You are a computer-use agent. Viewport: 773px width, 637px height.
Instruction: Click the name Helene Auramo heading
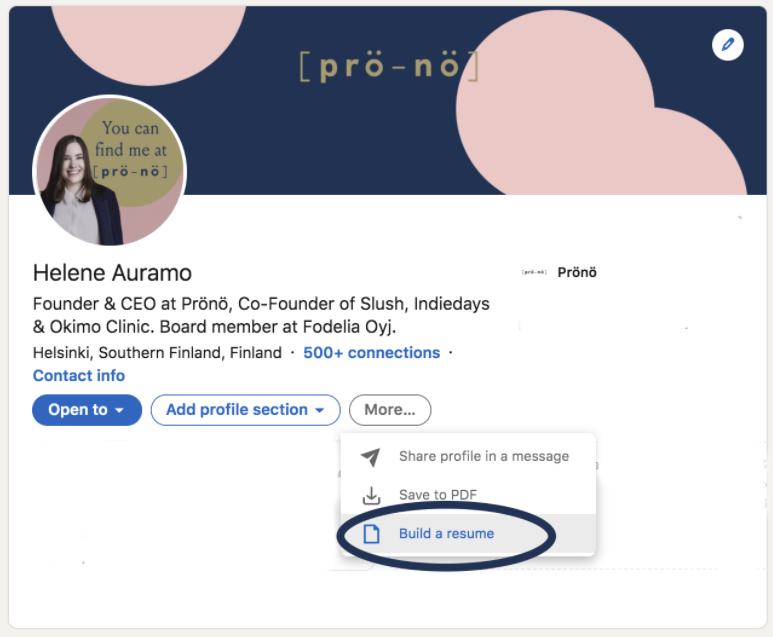pyautogui.click(x=112, y=273)
